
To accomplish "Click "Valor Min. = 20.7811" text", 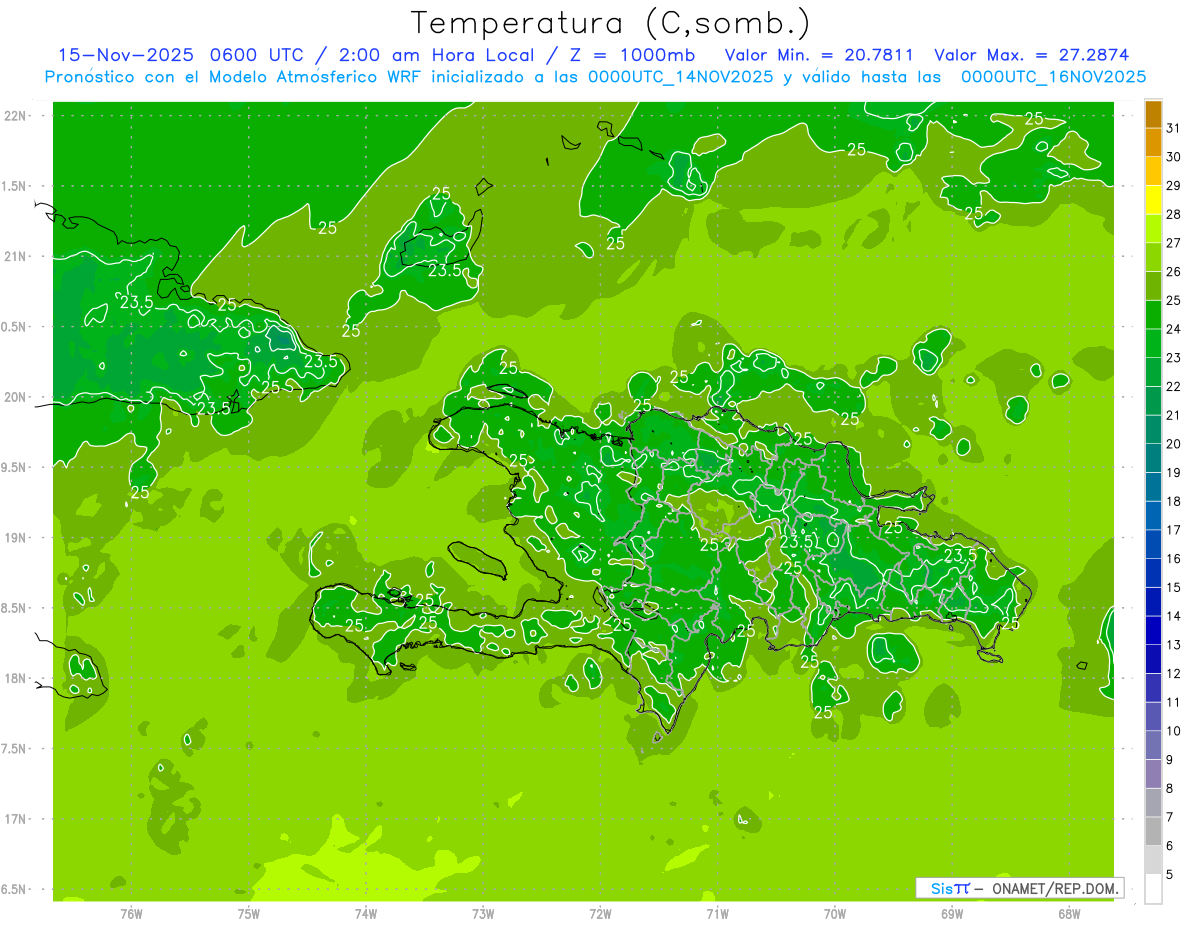I will (x=819, y=55).
